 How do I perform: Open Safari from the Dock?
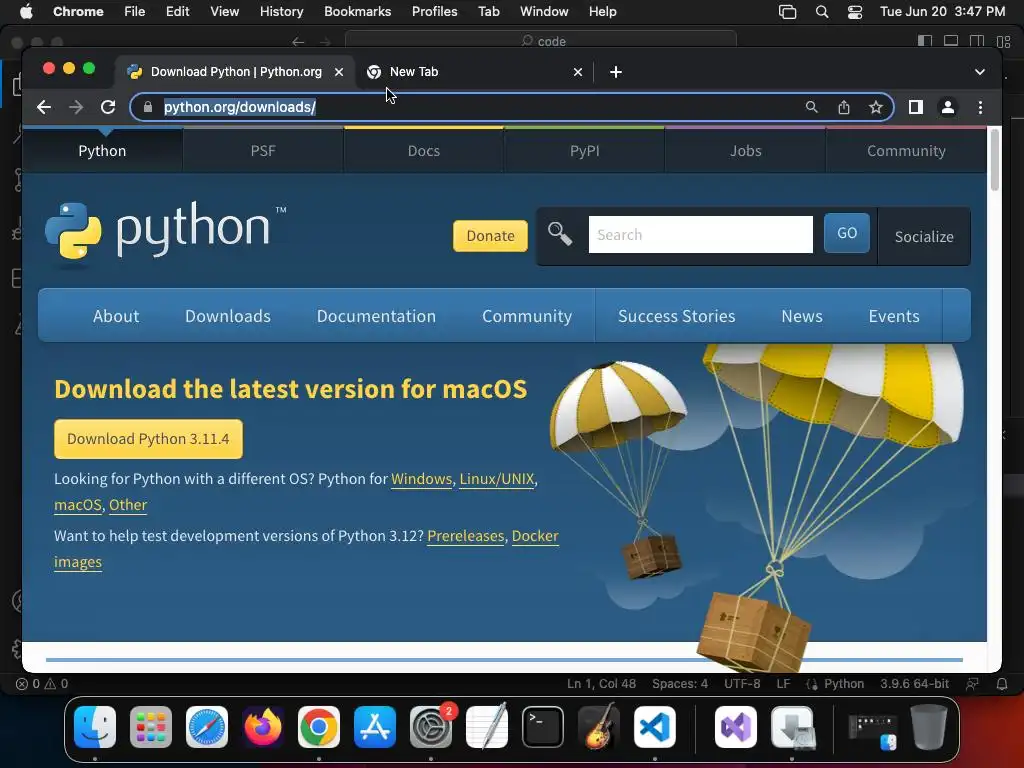[207, 727]
